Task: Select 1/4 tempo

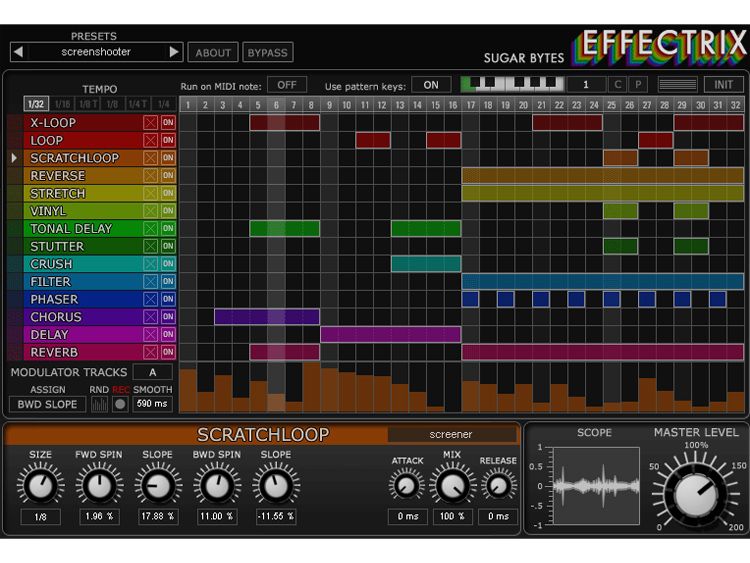Action: [x=164, y=104]
